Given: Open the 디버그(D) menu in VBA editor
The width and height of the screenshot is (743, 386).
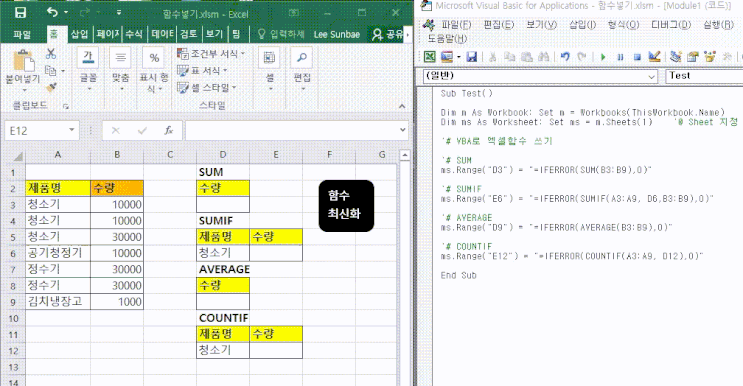Looking at the screenshot, I should click(x=671, y=25).
